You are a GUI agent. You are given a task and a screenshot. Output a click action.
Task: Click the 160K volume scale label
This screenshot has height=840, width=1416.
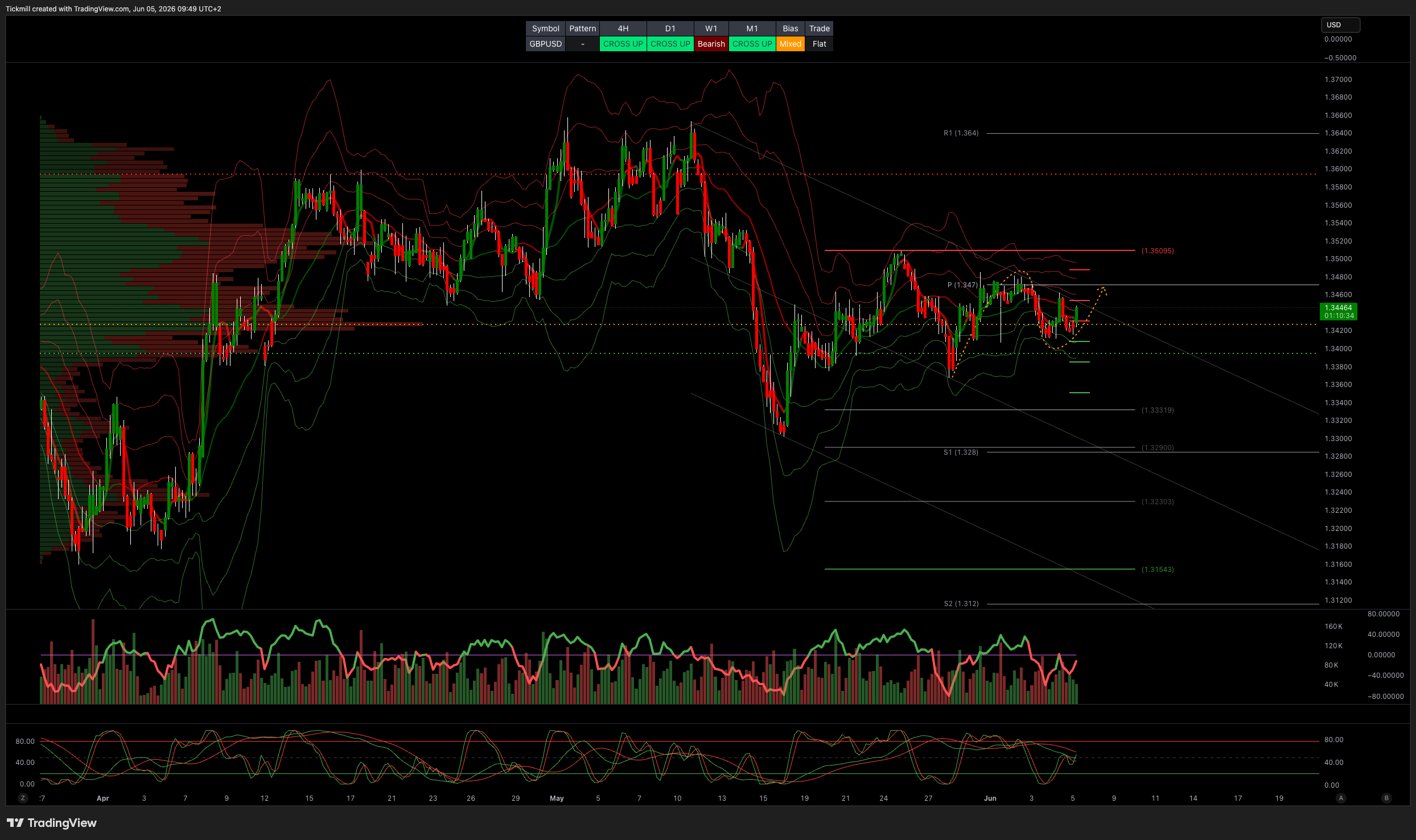click(1333, 627)
